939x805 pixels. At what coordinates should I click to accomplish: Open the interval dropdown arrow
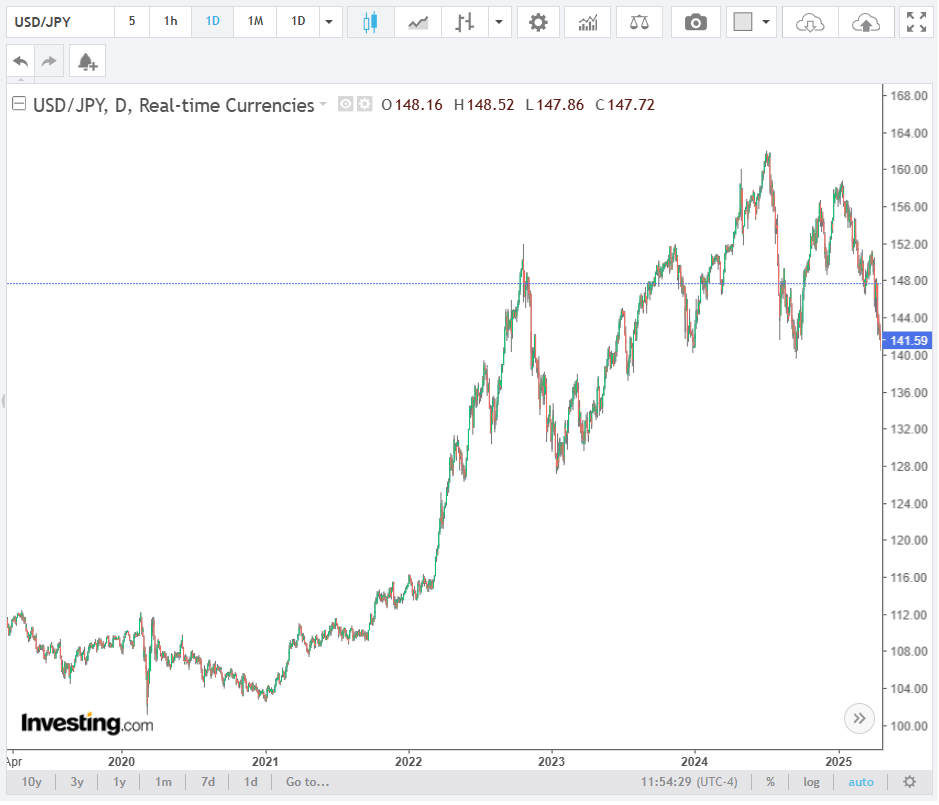coord(329,23)
